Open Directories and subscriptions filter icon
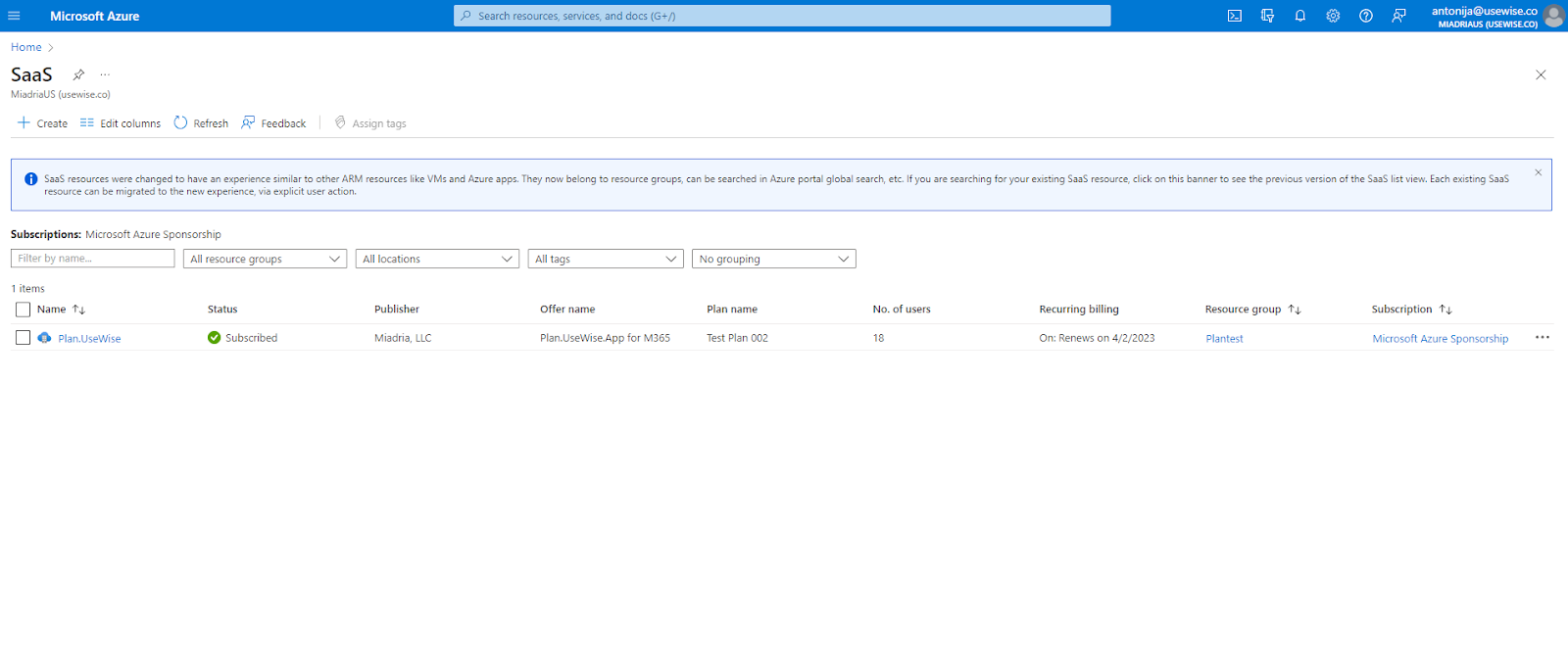 [x=1267, y=16]
